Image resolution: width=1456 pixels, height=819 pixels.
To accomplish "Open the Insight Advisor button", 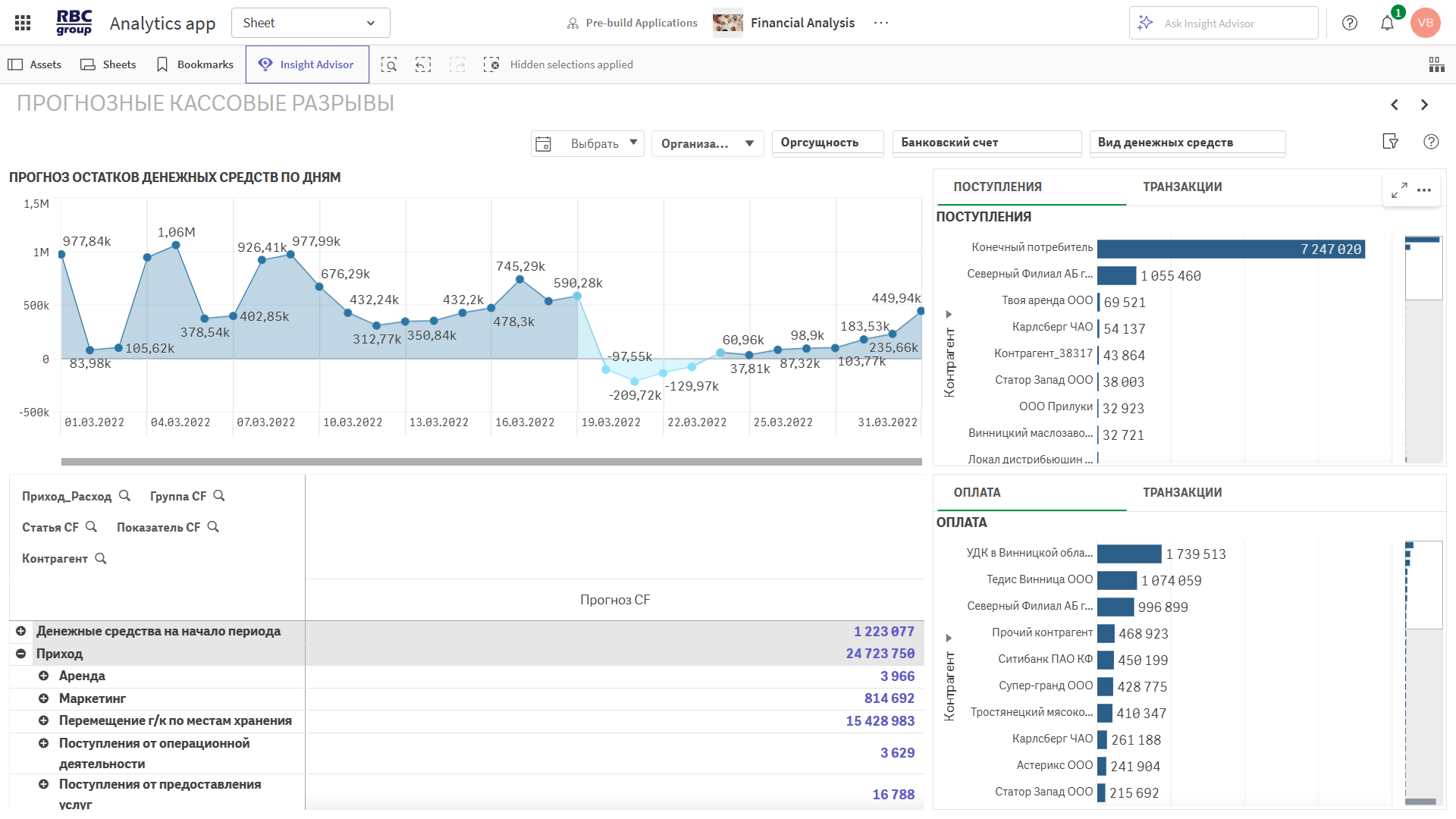I will [307, 64].
